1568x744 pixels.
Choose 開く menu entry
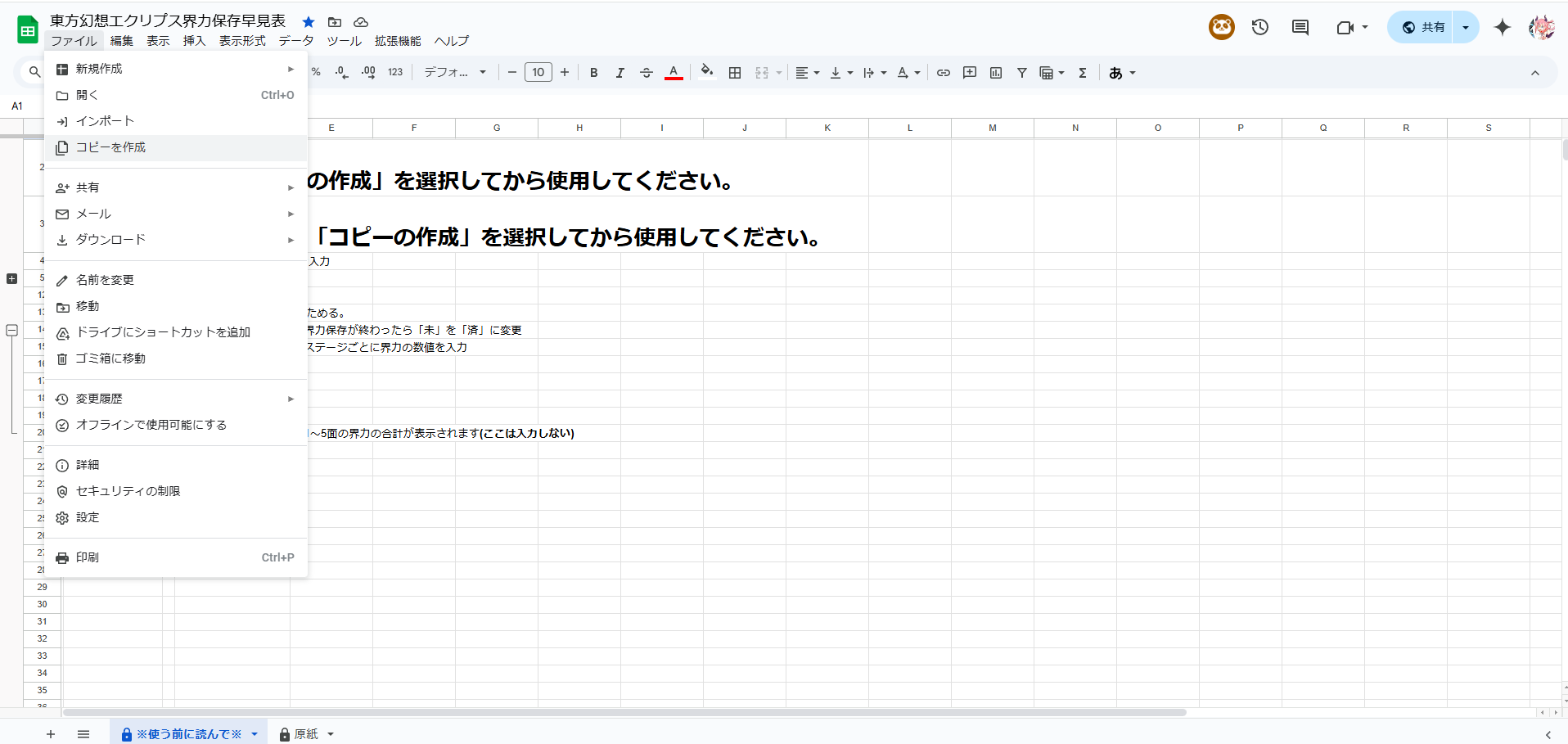click(176, 95)
